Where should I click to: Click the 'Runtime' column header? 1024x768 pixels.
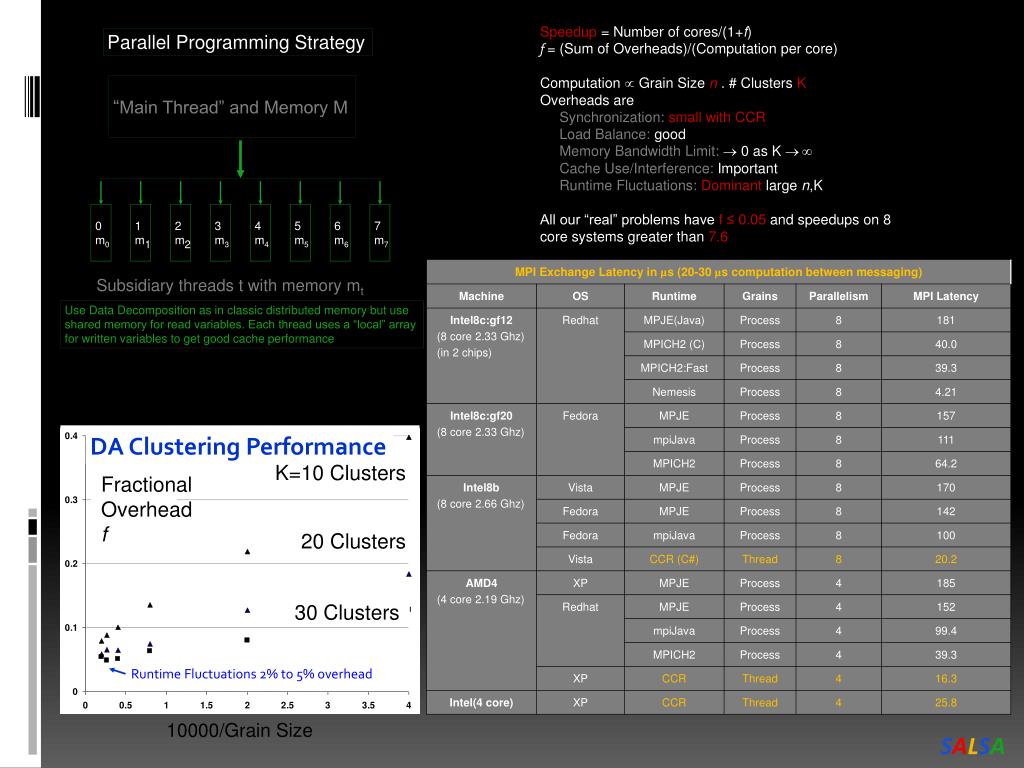tap(674, 296)
